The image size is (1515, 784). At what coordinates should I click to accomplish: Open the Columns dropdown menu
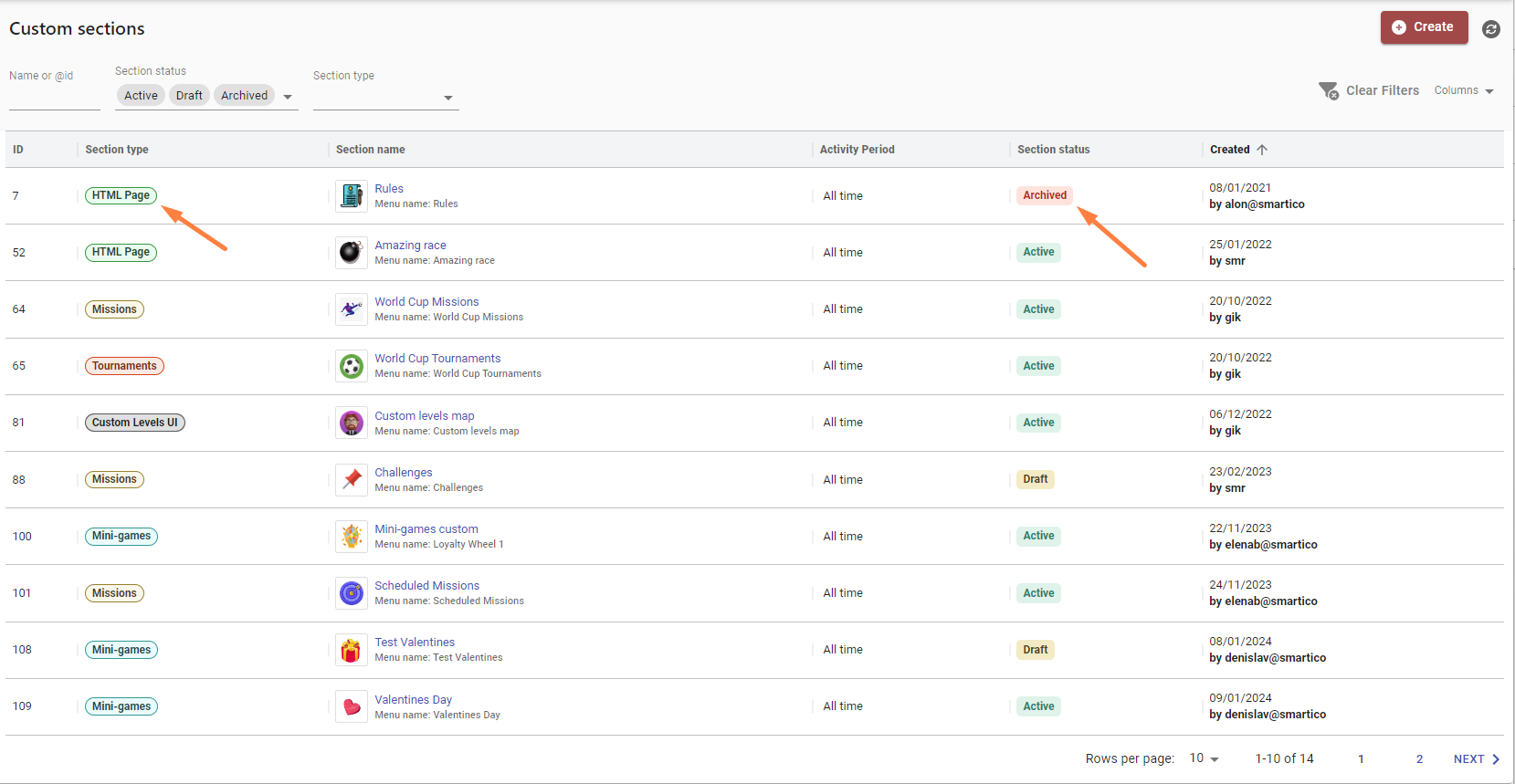[1463, 90]
